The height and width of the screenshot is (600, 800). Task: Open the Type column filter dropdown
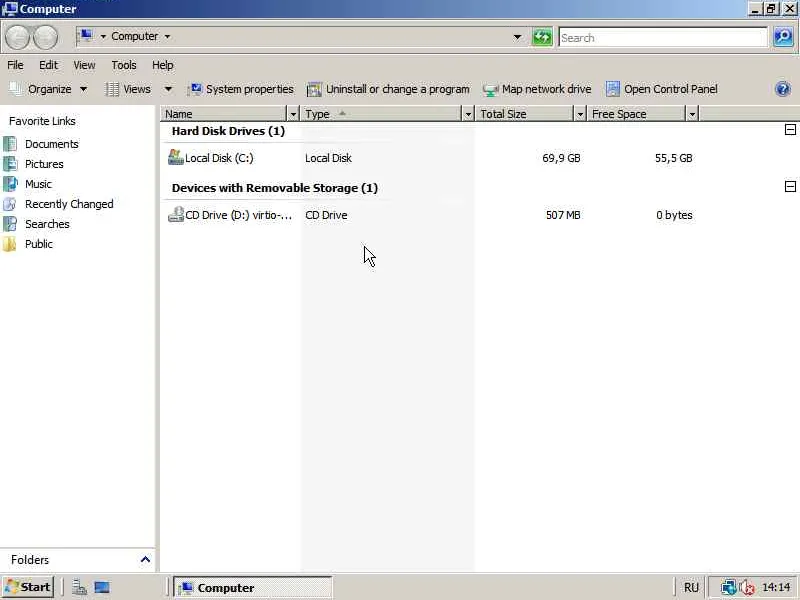(467, 114)
